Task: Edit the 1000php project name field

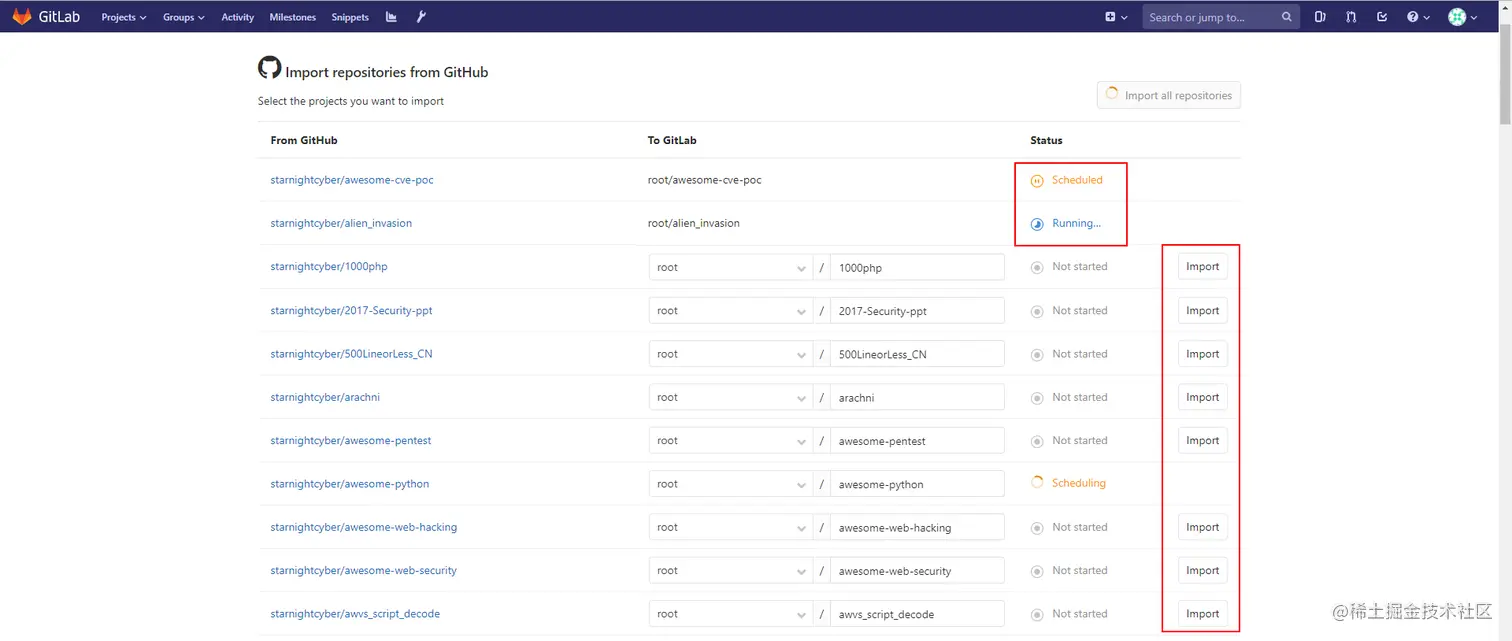Action: click(x=917, y=267)
